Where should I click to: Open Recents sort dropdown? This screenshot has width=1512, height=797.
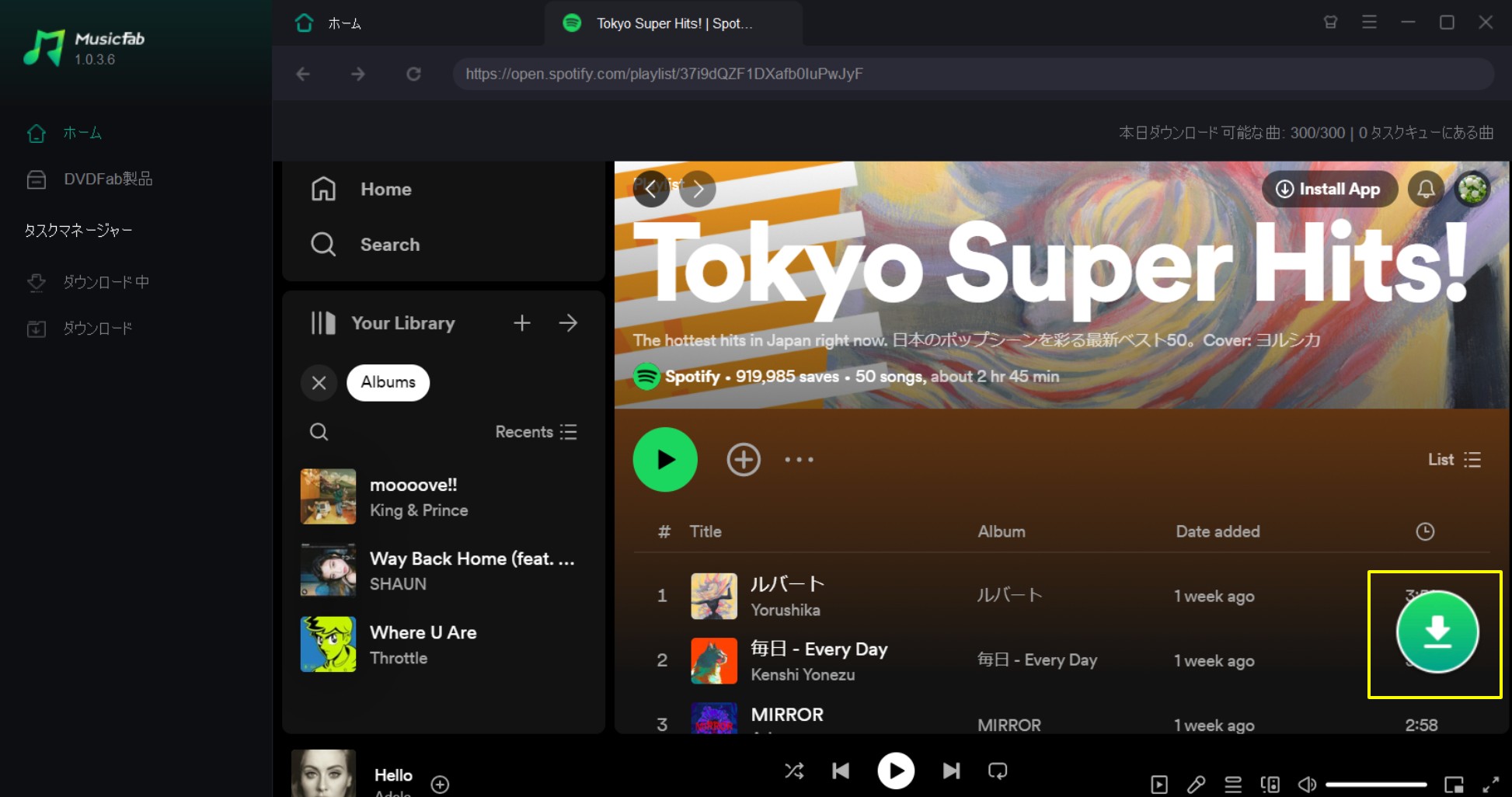(536, 432)
